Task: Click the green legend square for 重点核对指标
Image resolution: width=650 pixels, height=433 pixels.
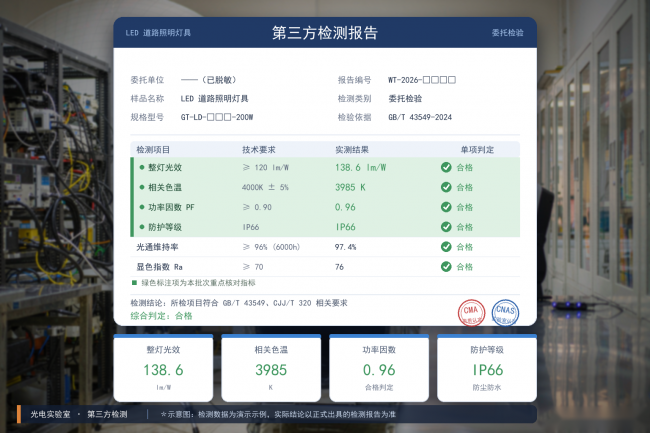Action: pos(134,283)
